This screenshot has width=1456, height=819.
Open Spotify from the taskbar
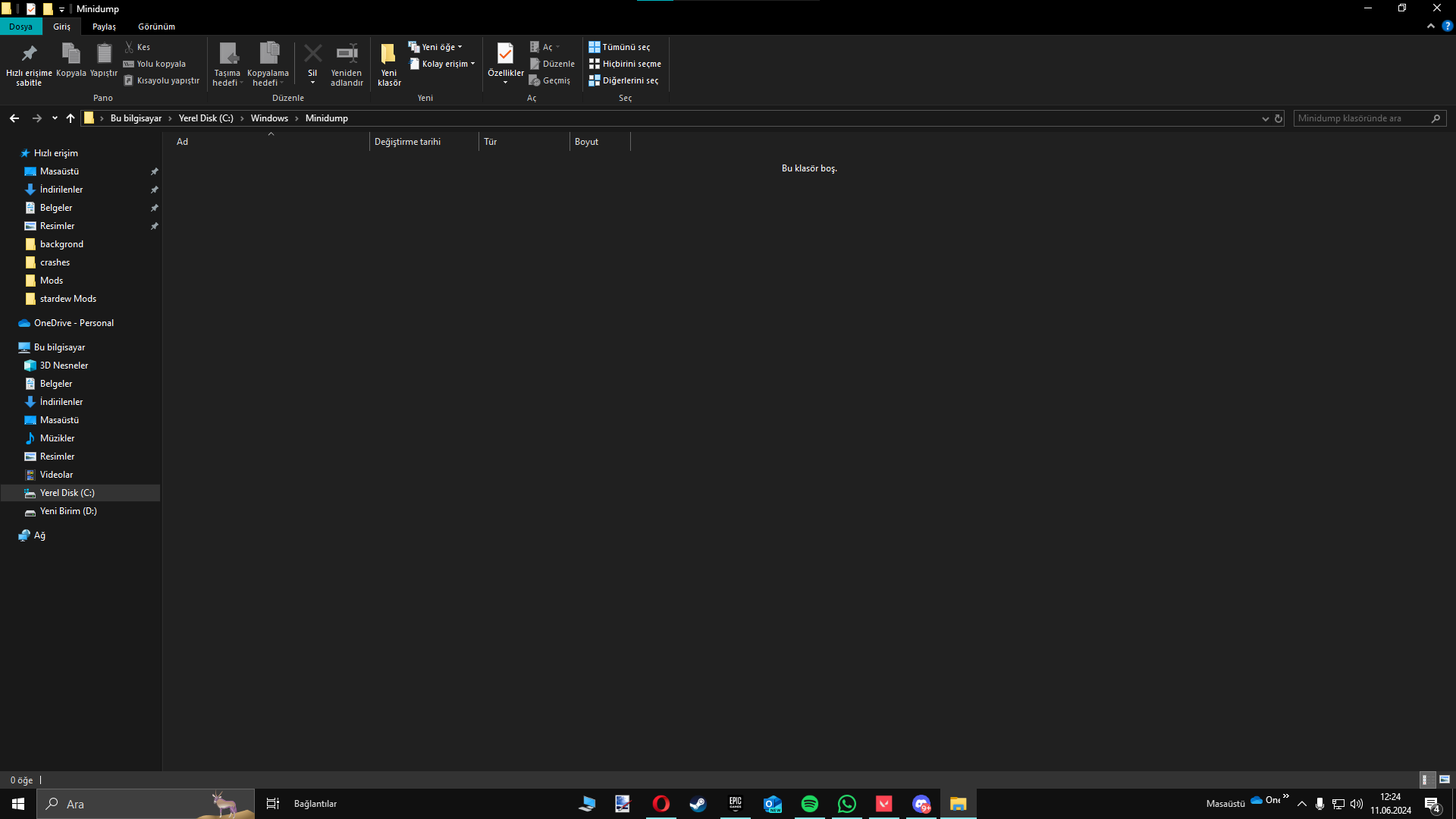coord(809,804)
